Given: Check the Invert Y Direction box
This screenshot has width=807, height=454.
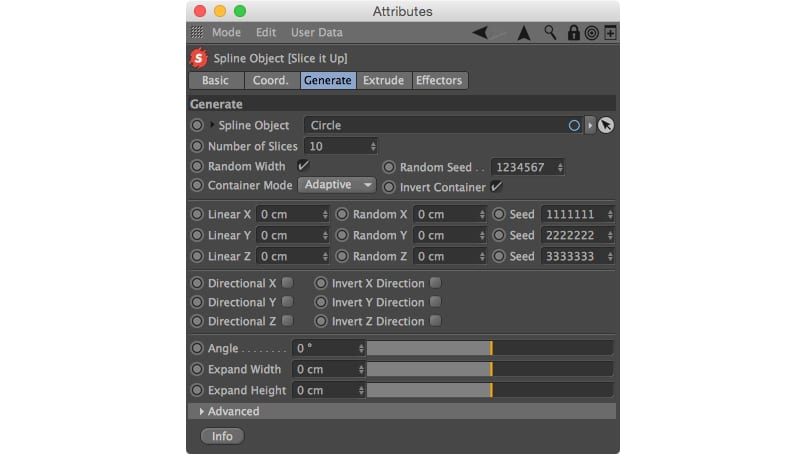Looking at the screenshot, I should point(435,302).
